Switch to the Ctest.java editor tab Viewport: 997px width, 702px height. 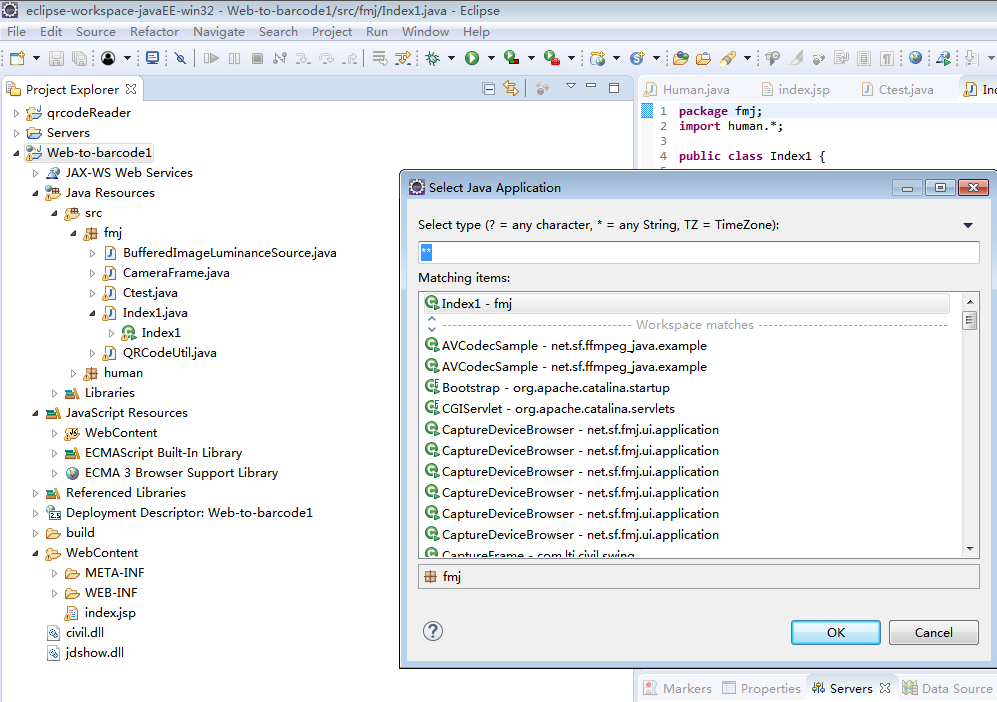coord(898,90)
